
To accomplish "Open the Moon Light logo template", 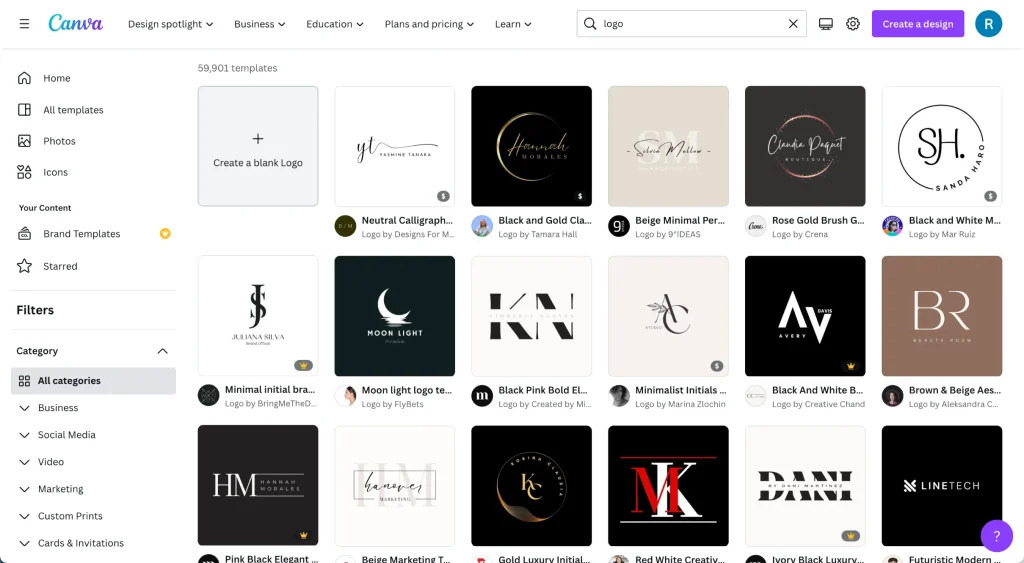I will [x=394, y=316].
